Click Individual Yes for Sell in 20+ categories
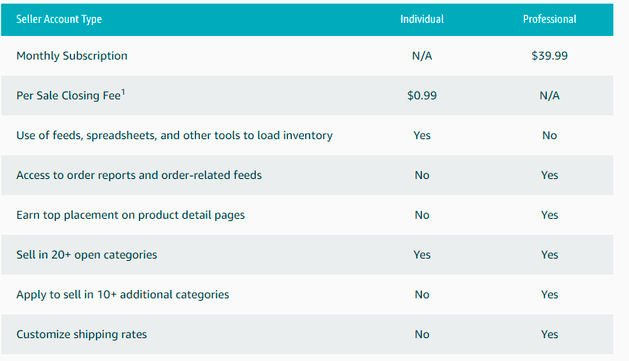 422,255
